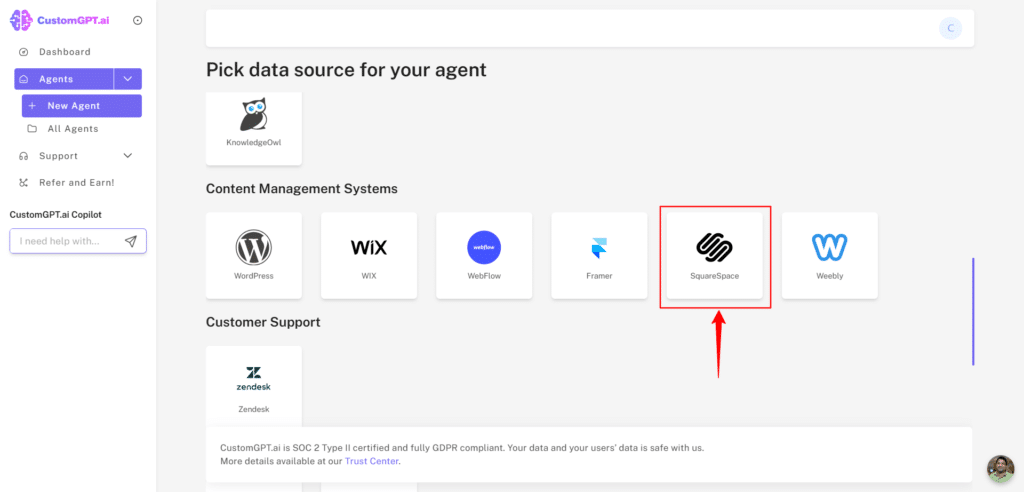Image resolution: width=1024 pixels, height=492 pixels.
Task: Expand the Agents dropdown arrow
Action: [128, 79]
